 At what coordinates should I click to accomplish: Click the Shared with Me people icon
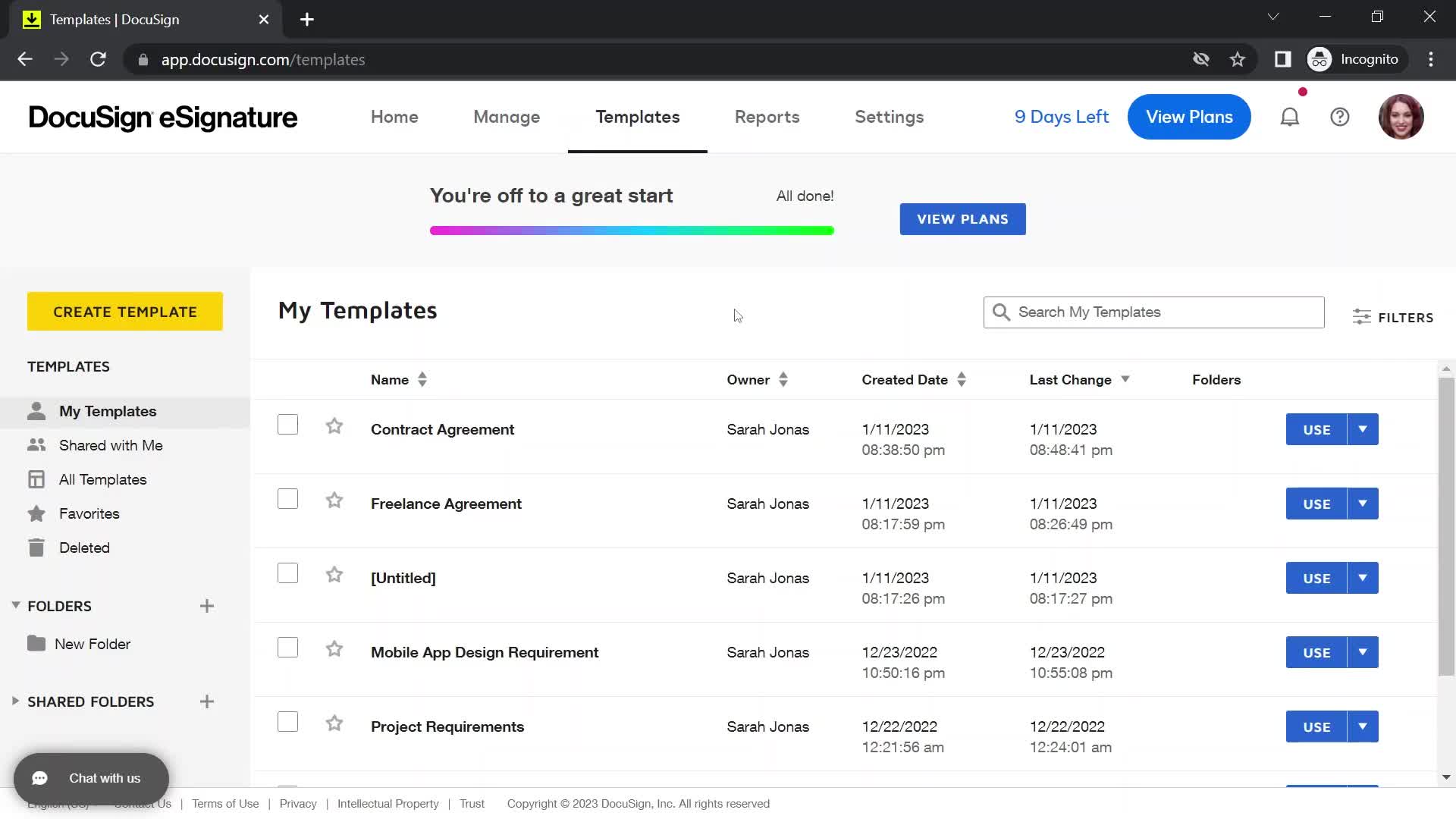tap(36, 445)
